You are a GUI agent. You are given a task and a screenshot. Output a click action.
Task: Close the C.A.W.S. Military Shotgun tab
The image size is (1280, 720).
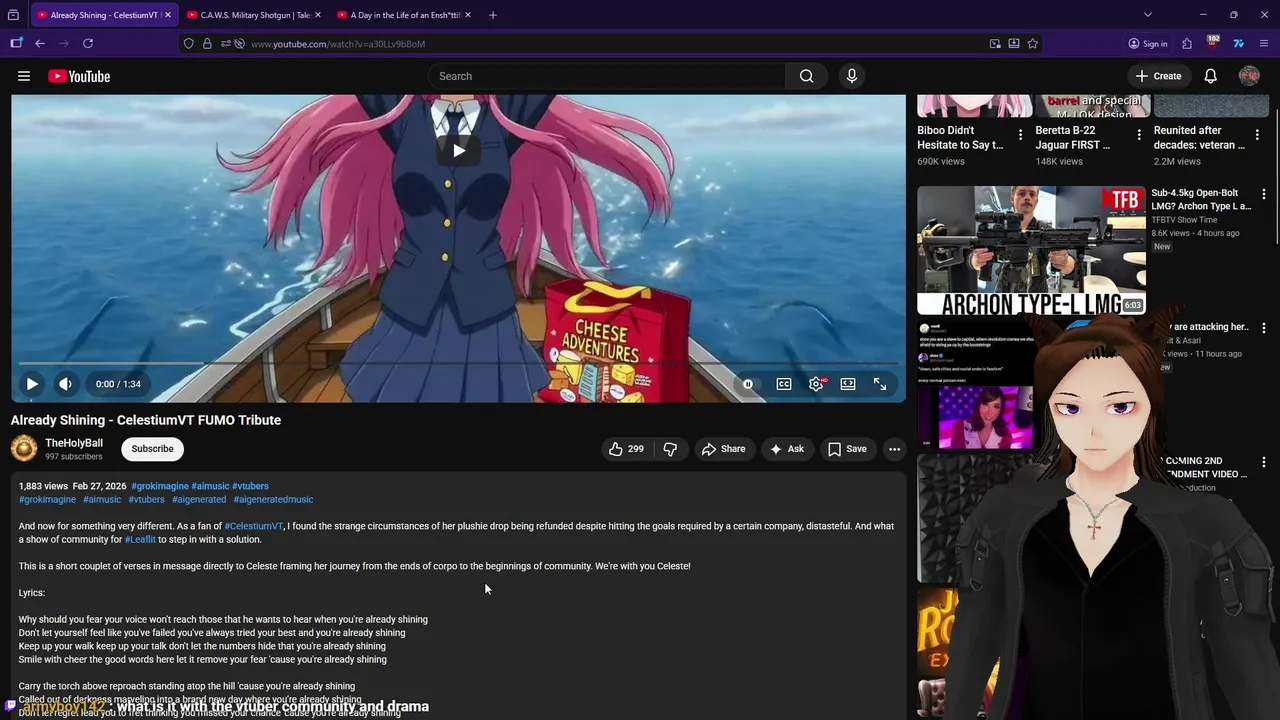pyautogui.click(x=318, y=15)
